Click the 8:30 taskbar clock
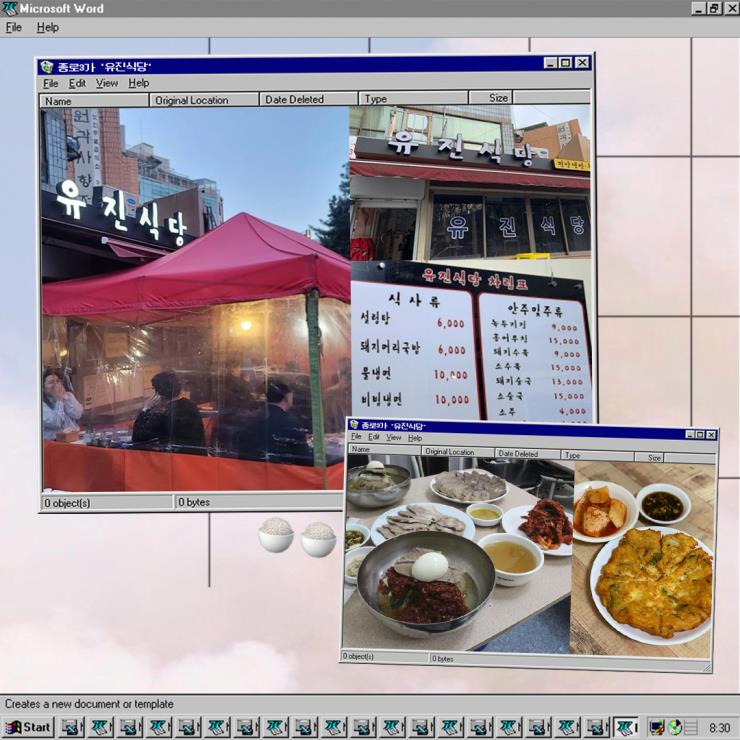Viewport: 740px width, 740px height. [719, 728]
